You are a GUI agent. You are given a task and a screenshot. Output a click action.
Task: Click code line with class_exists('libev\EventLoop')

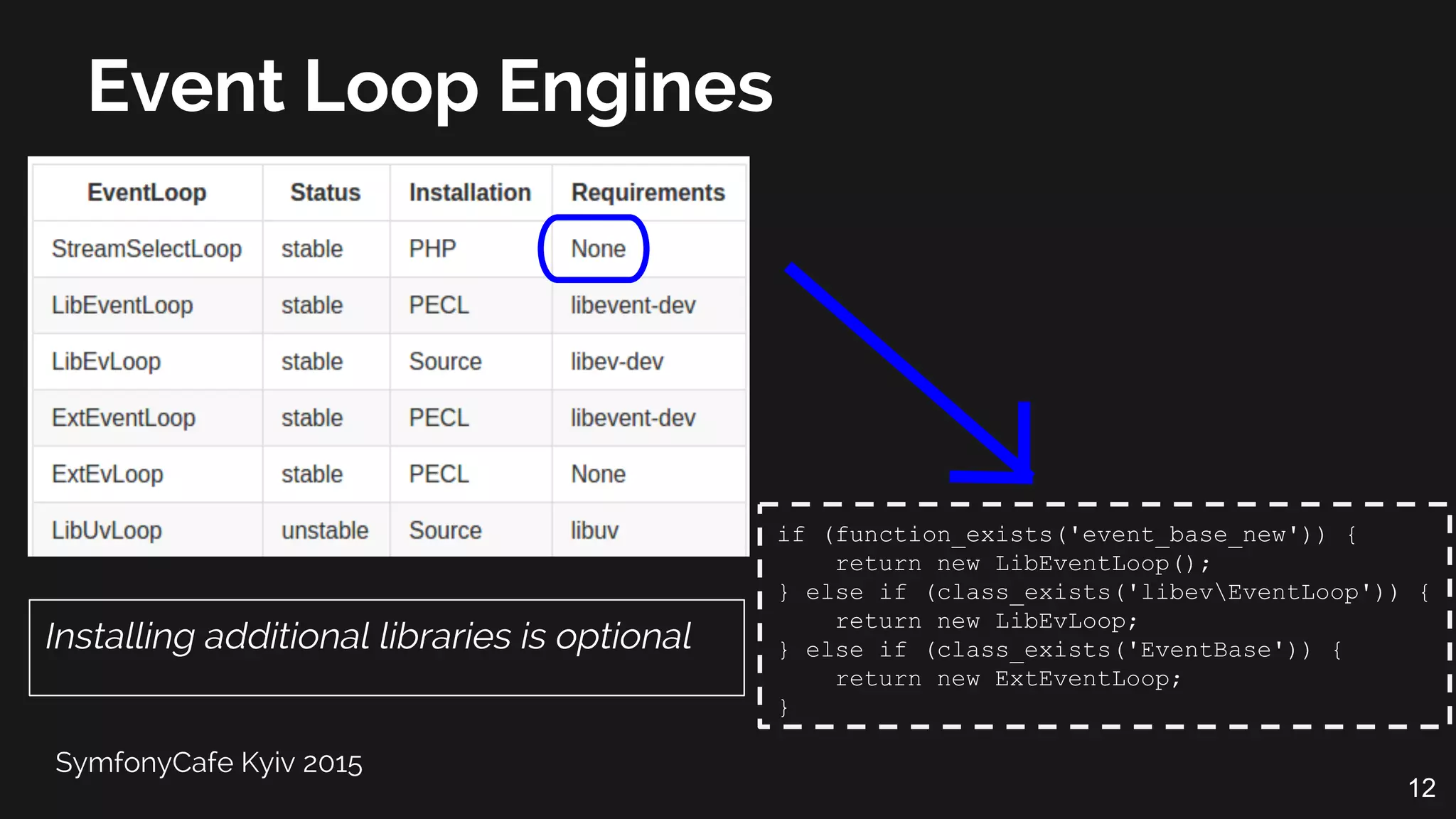coord(1104,592)
